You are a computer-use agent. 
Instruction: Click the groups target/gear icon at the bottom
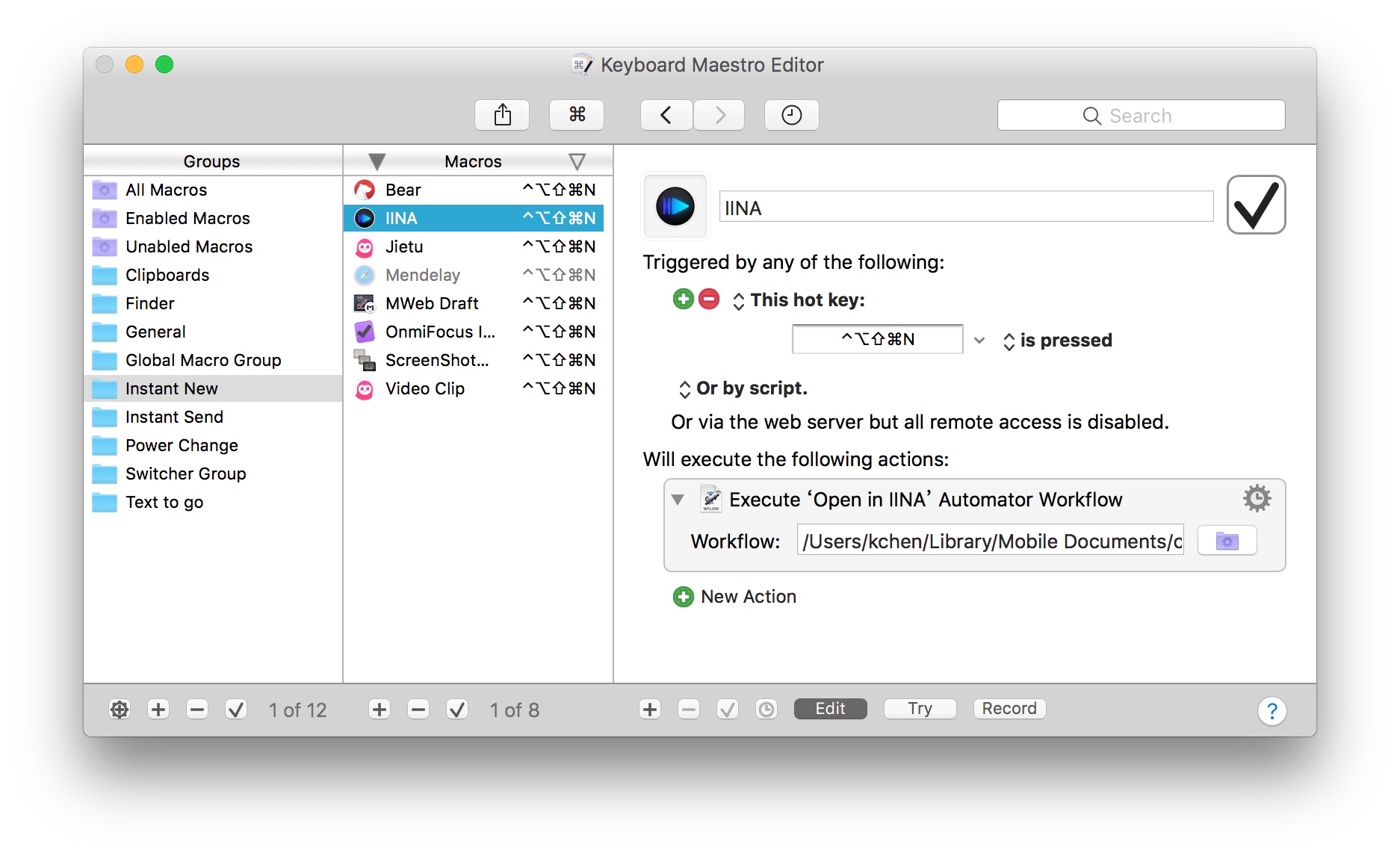[120, 710]
